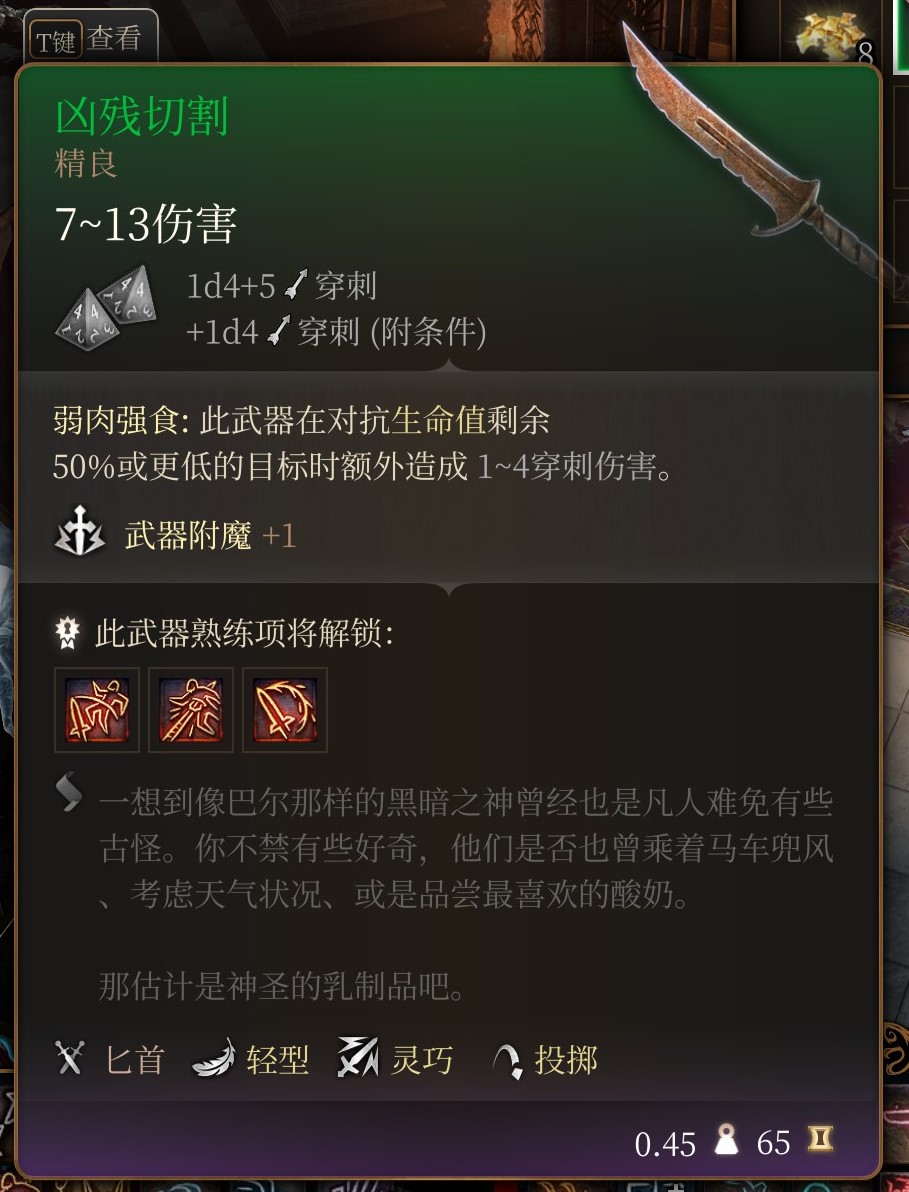Click the 弱肉强食 ability description text
This screenshot has height=1192, width=909.
tap(363, 442)
